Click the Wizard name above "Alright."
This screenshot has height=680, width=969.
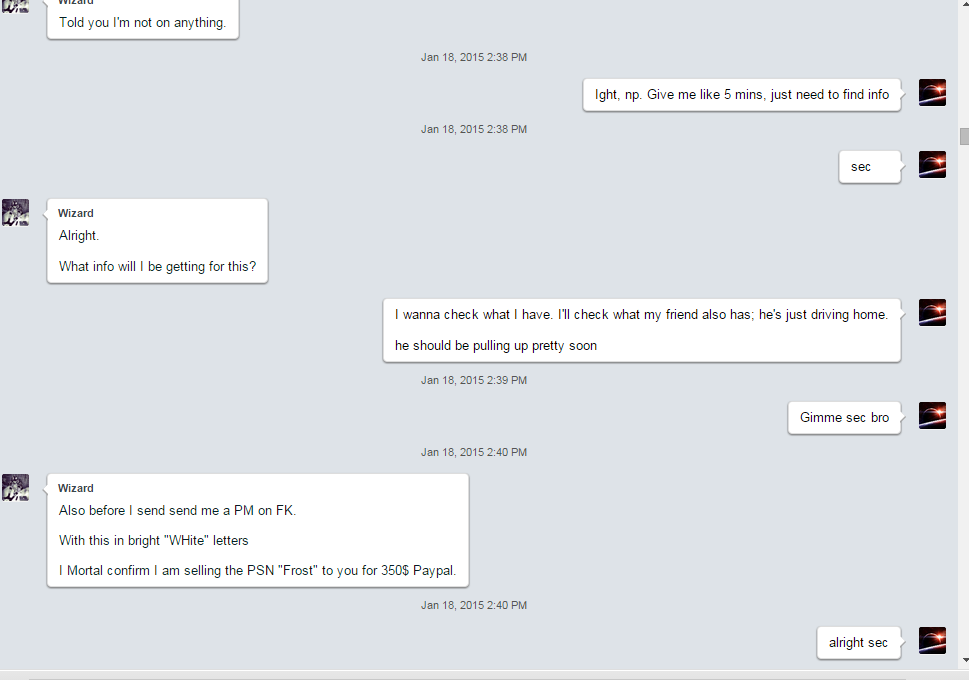pyautogui.click(x=76, y=213)
